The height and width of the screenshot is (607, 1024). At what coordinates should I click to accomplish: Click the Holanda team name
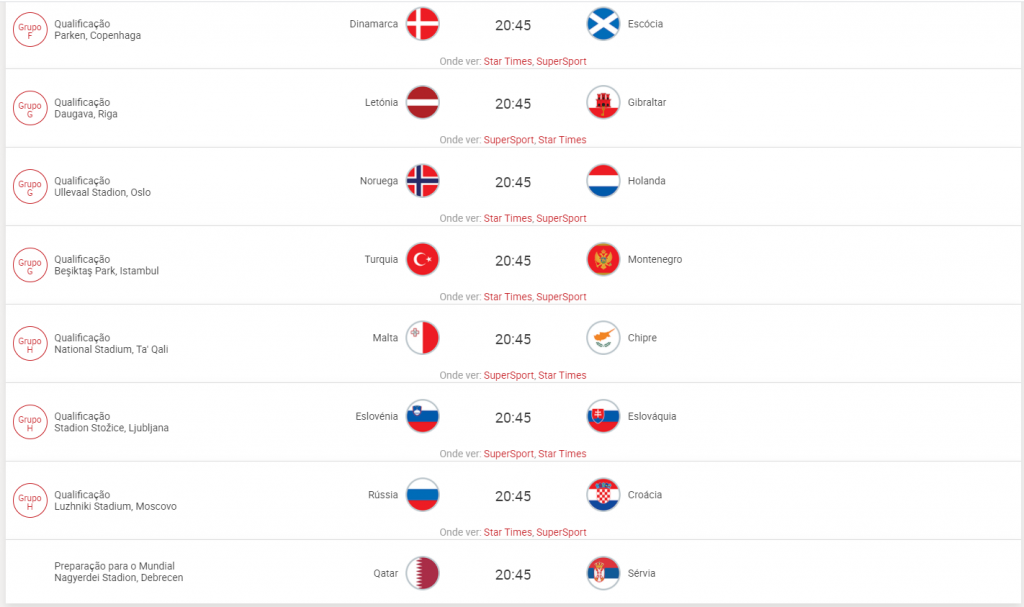click(647, 181)
